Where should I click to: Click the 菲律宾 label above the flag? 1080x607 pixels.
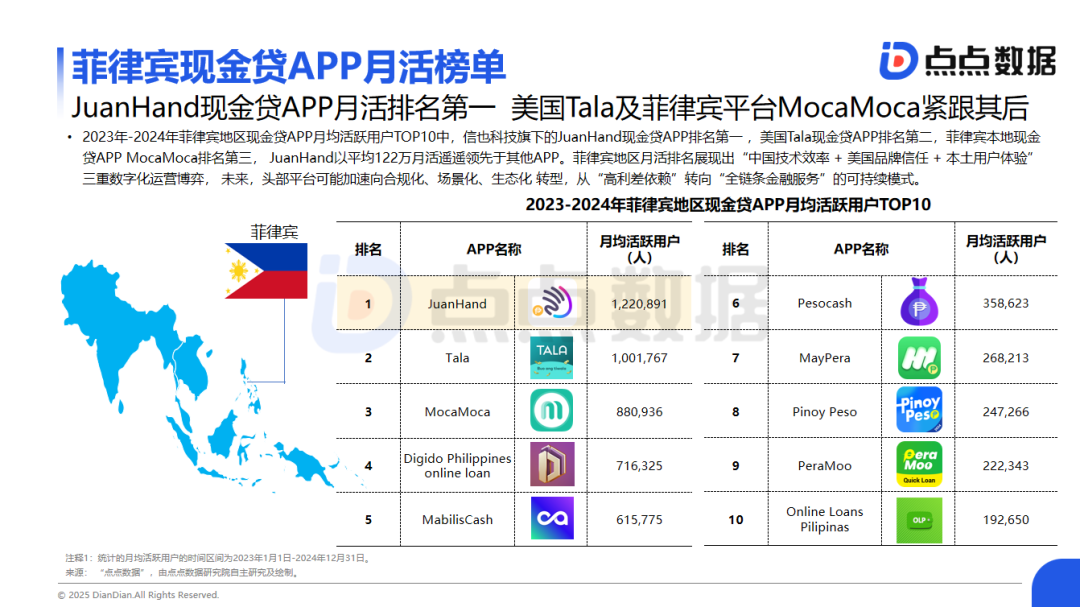pos(274,232)
